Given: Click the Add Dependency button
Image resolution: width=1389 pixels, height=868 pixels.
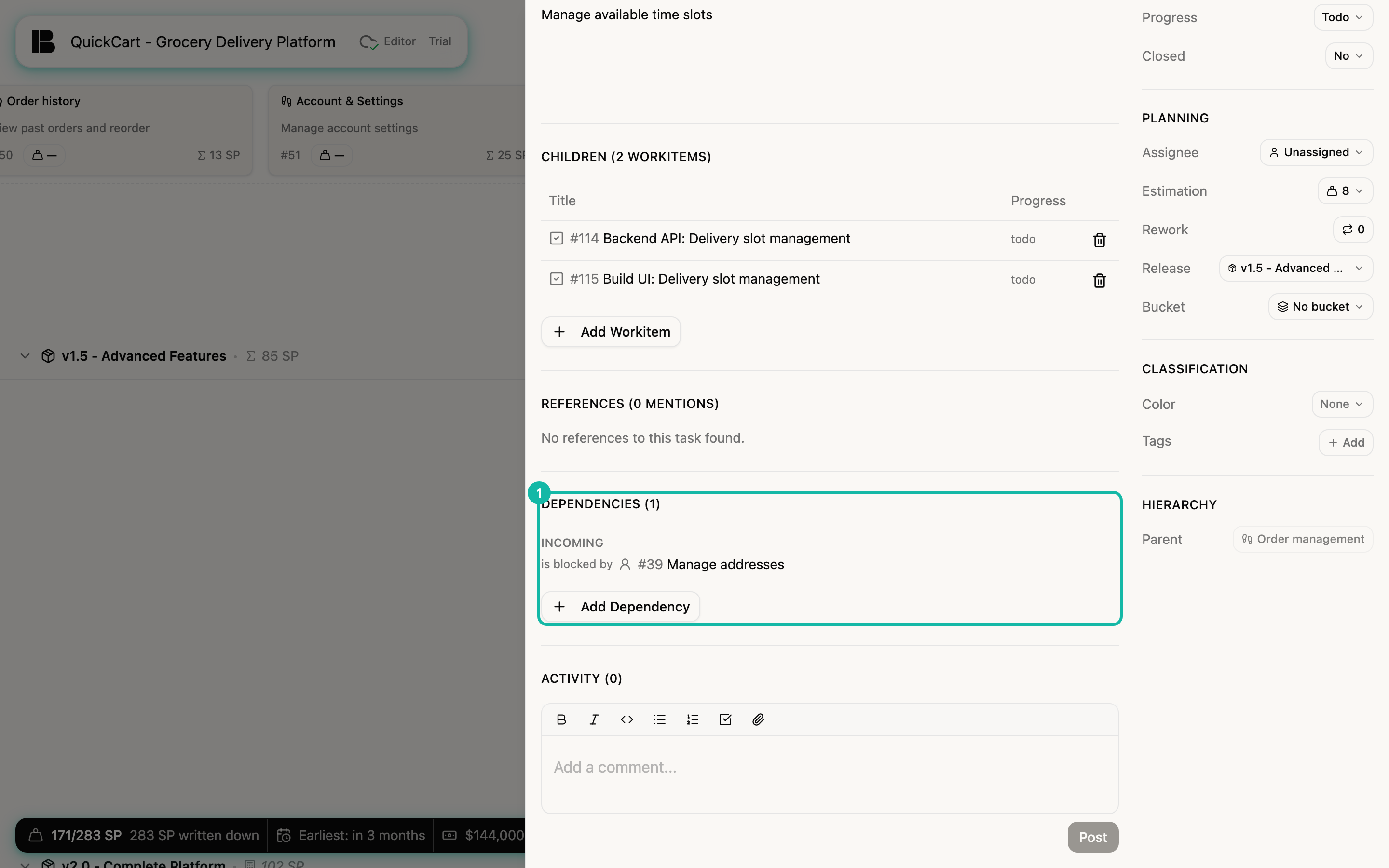Looking at the screenshot, I should (620, 607).
